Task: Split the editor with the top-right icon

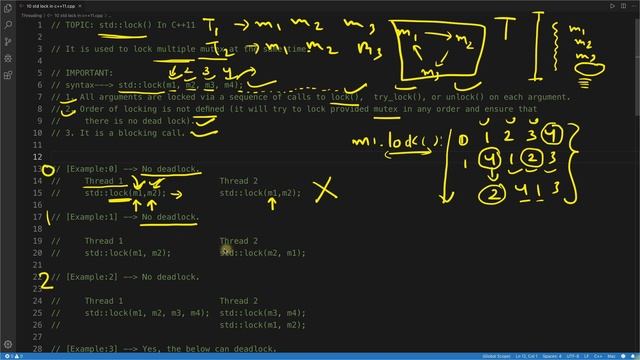Action: click(x=624, y=6)
